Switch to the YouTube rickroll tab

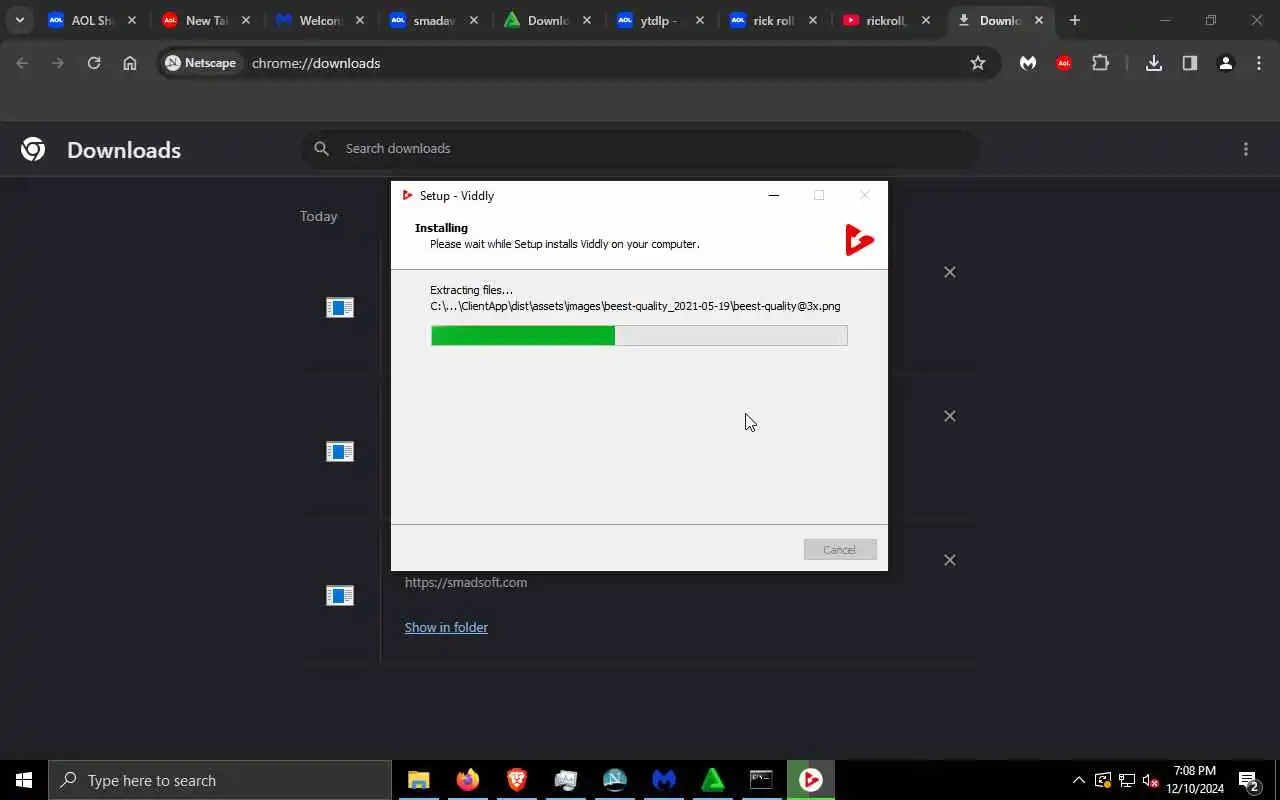coord(889,20)
